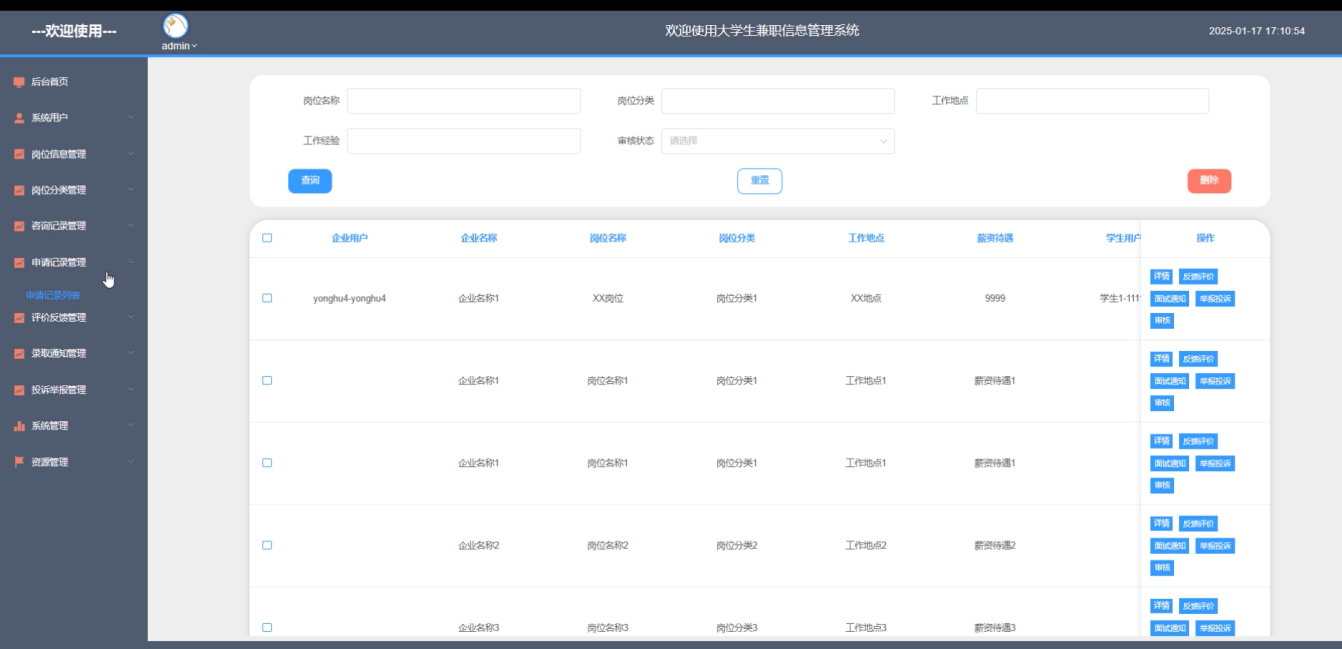Screen dimensions: 1342x649
Task: Click the 薪资待遇3 cell
Action: [995, 627]
